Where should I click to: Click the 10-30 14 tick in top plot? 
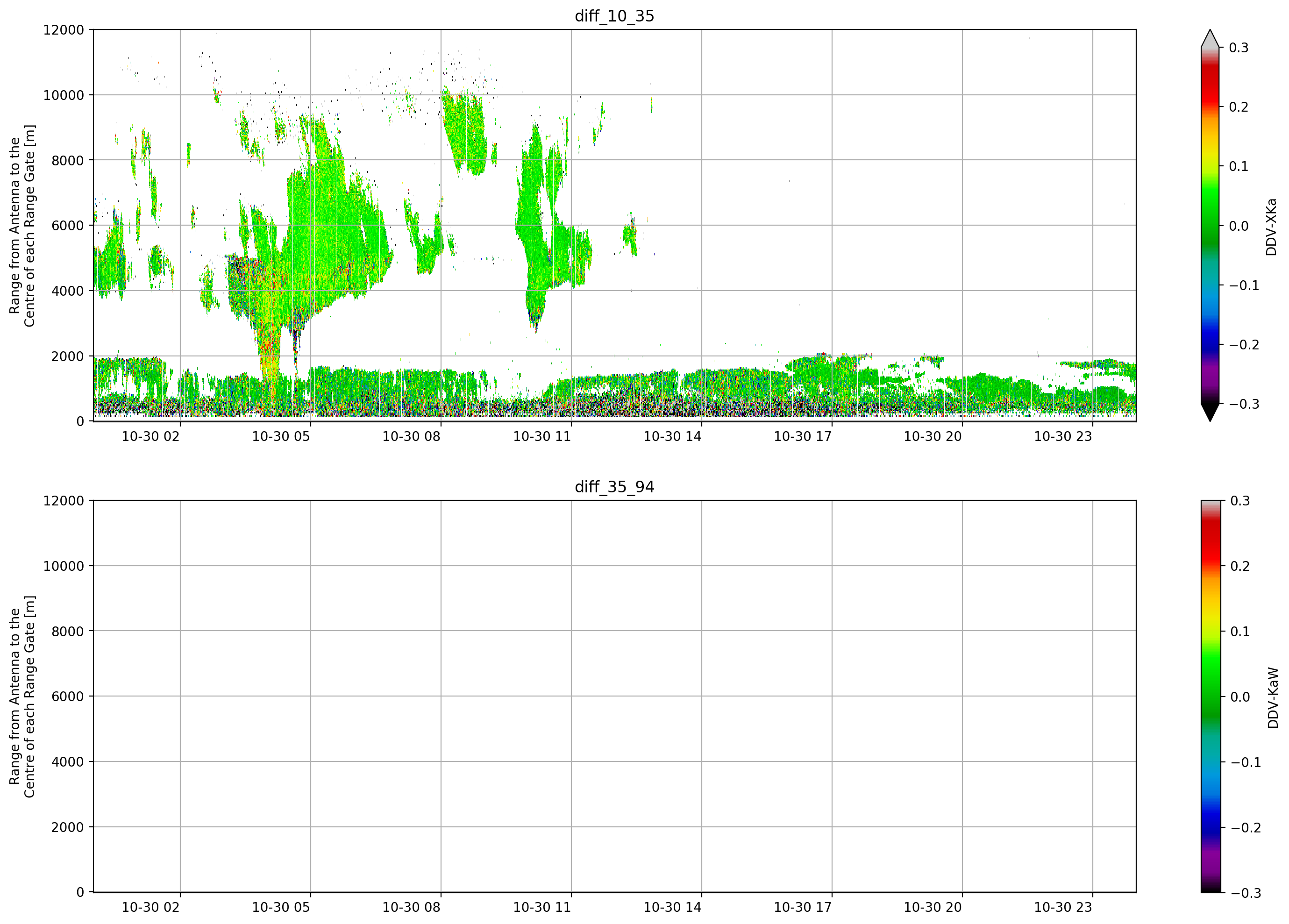[672, 436]
